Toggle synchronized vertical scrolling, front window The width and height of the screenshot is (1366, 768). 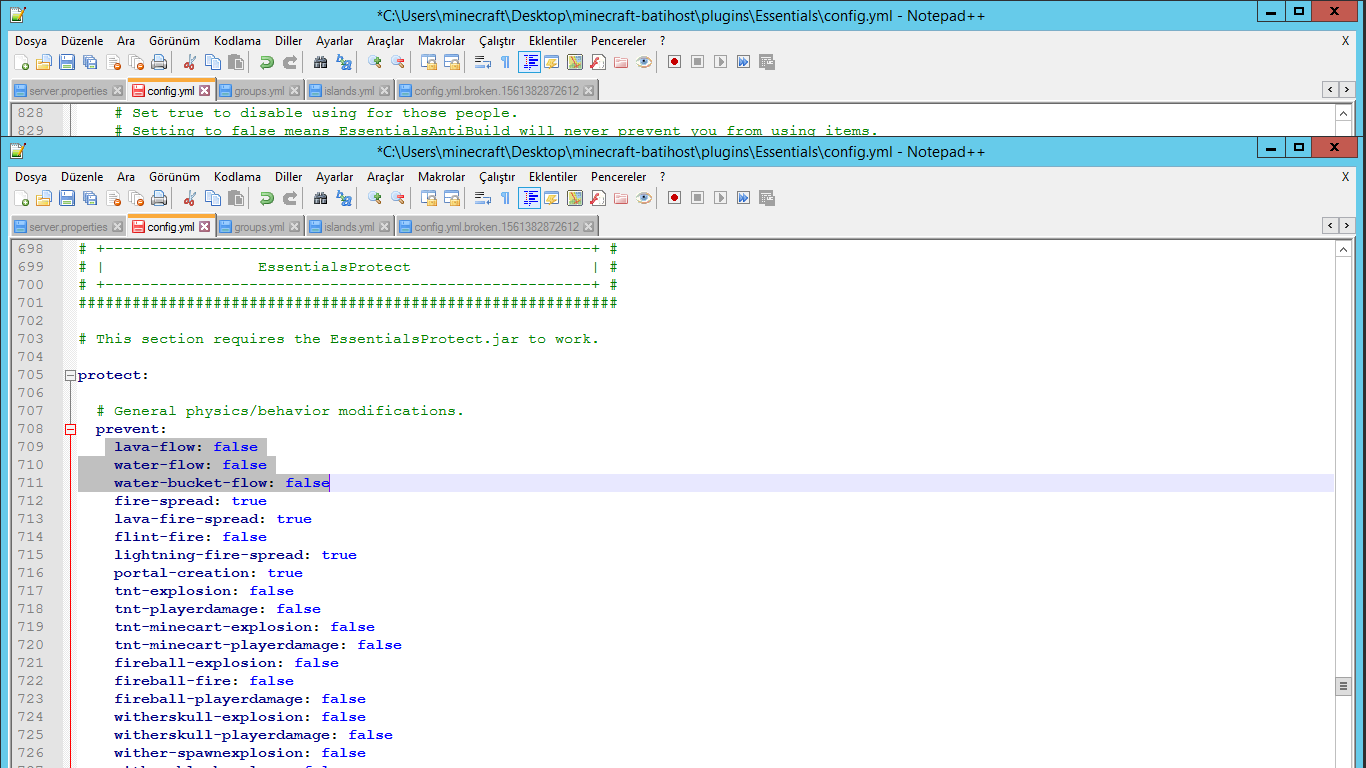428,198
